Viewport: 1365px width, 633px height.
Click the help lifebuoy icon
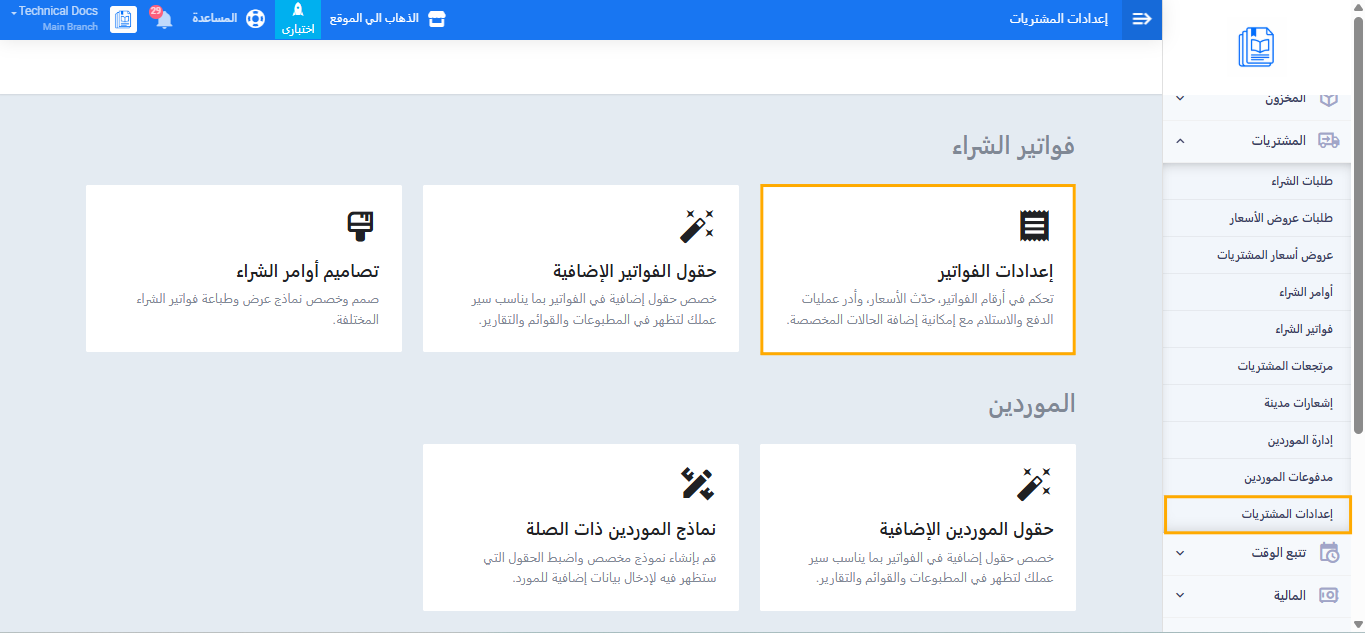(255, 19)
